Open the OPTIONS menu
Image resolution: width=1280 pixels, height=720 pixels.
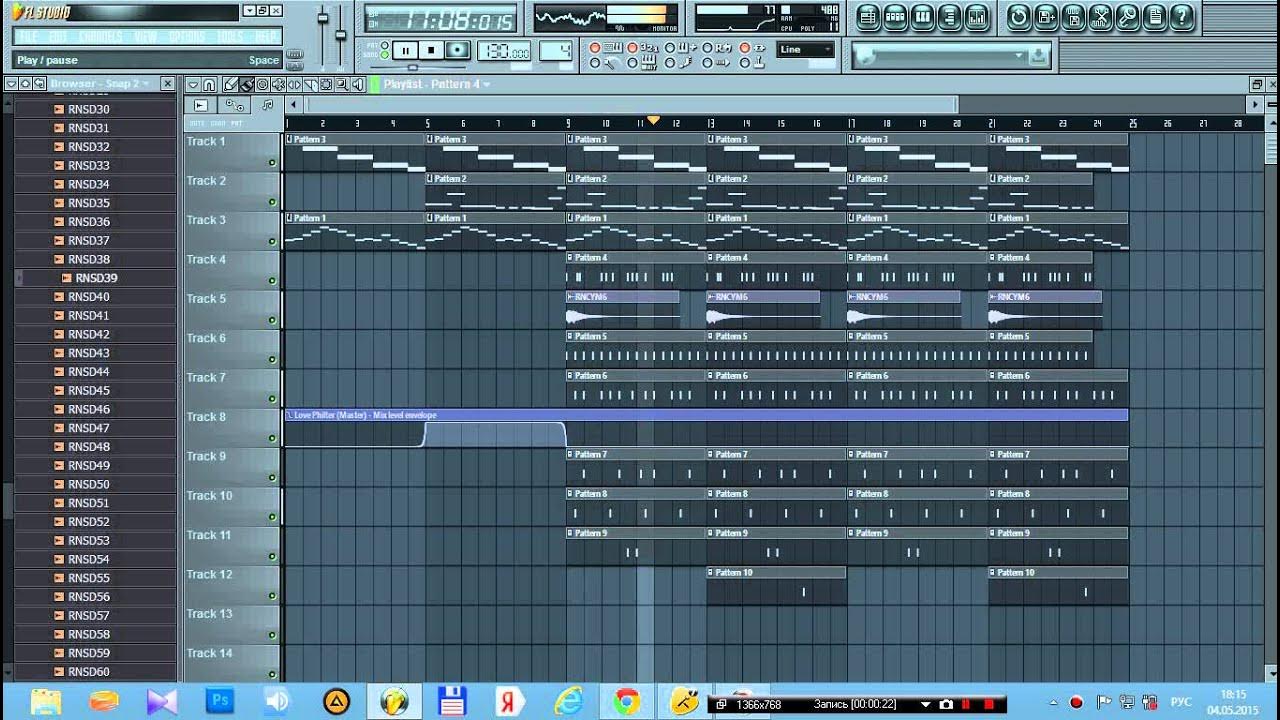[x=187, y=37]
